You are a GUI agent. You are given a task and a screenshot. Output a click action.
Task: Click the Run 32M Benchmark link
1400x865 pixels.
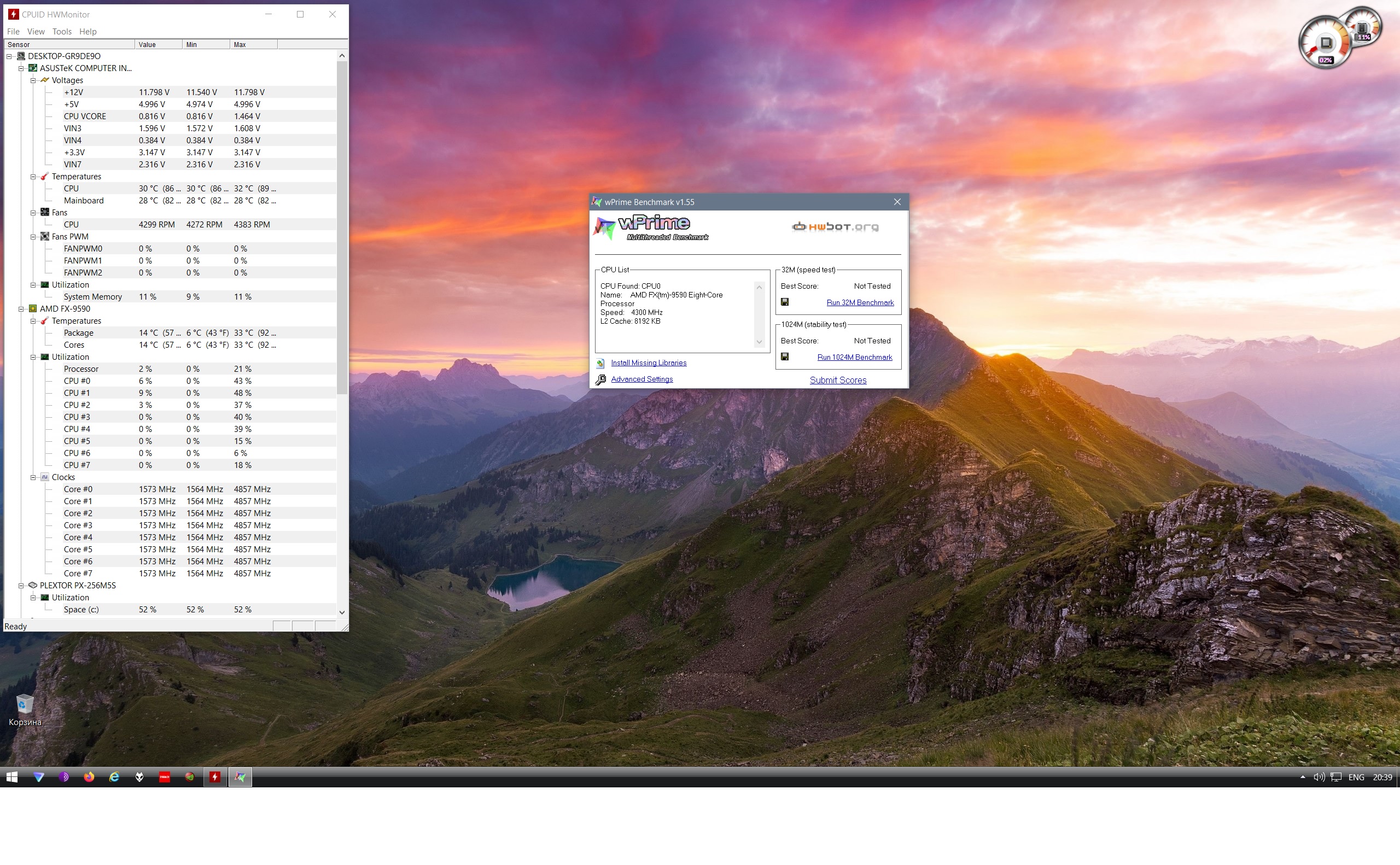click(x=859, y=302)
